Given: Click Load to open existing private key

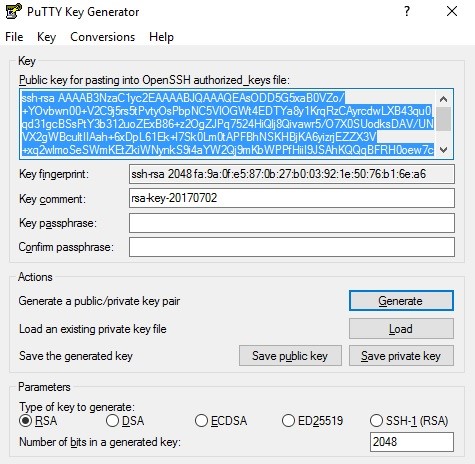Looking at the screenshot, I should tap(401, 329).
